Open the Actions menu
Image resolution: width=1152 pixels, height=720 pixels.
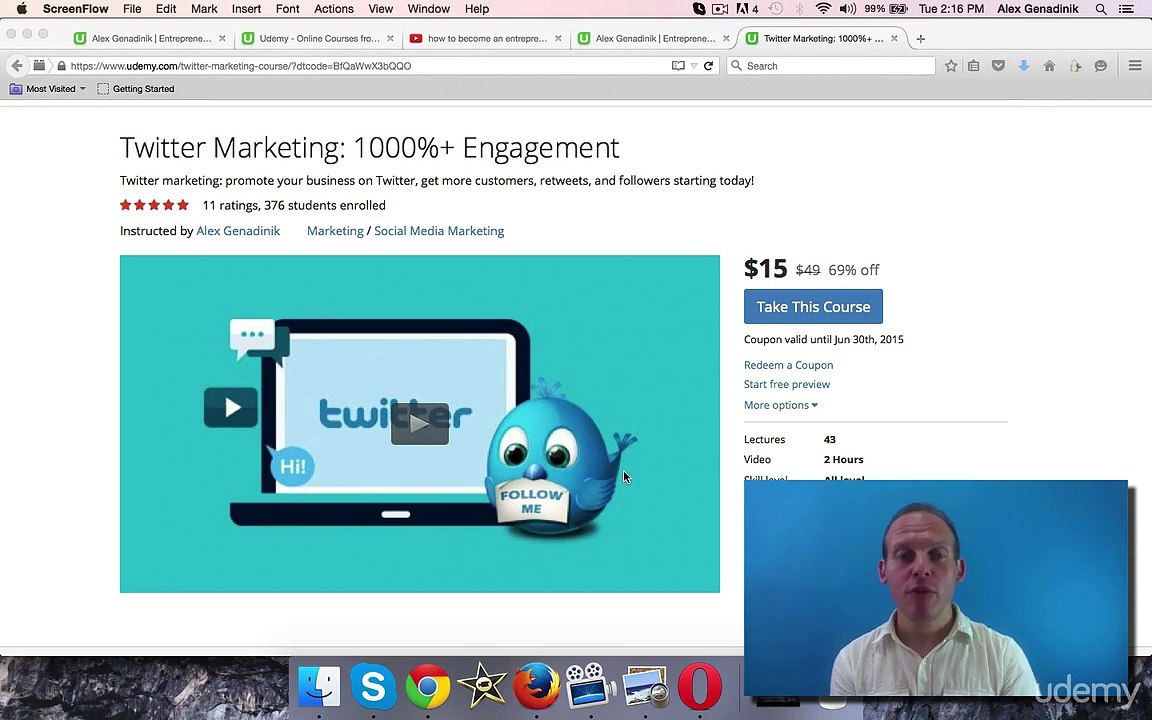pyautogui.click(x=334, y=9)
